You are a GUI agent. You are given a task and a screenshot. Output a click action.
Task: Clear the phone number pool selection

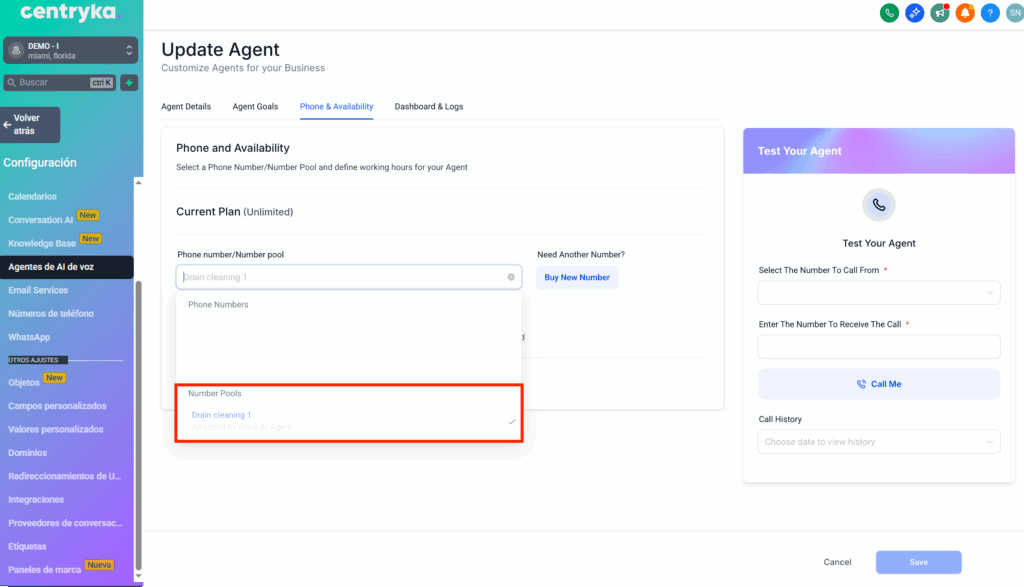coord(511,277)
